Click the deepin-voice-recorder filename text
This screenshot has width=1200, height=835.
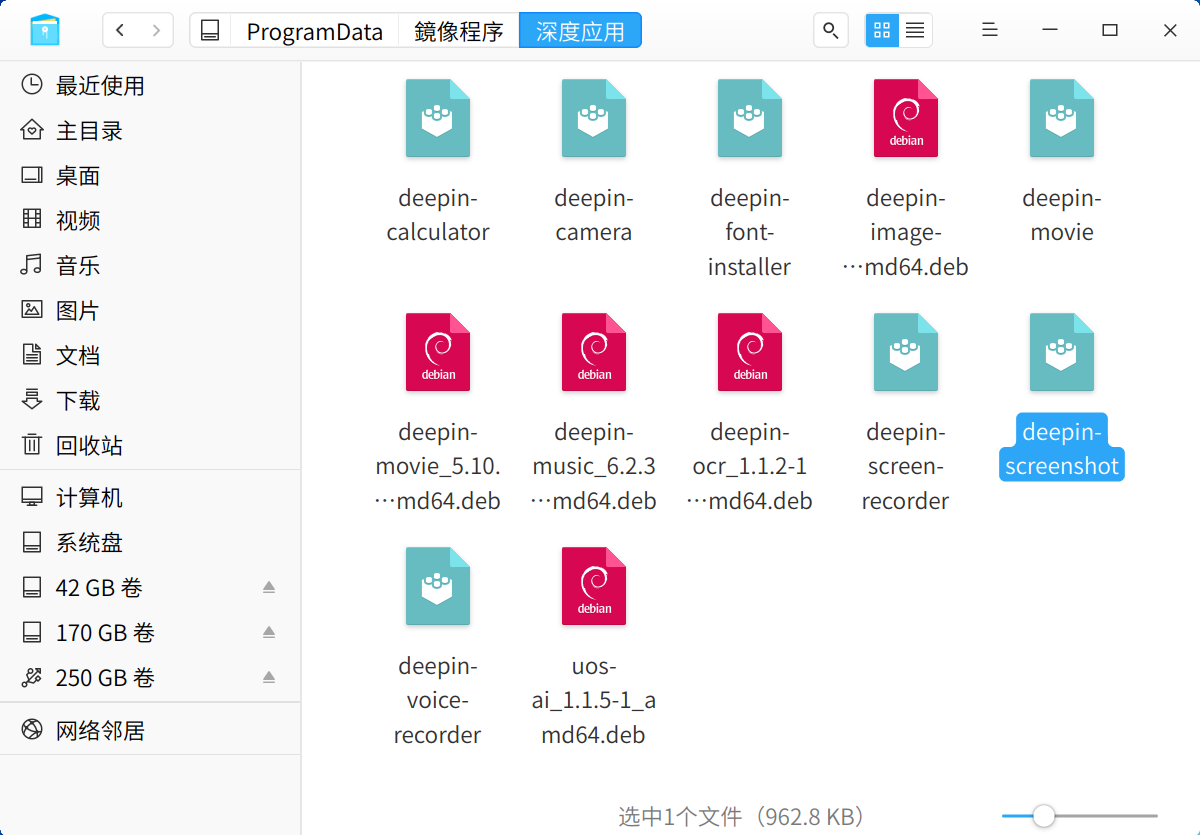pyautogui.click(x=438, y=700)
